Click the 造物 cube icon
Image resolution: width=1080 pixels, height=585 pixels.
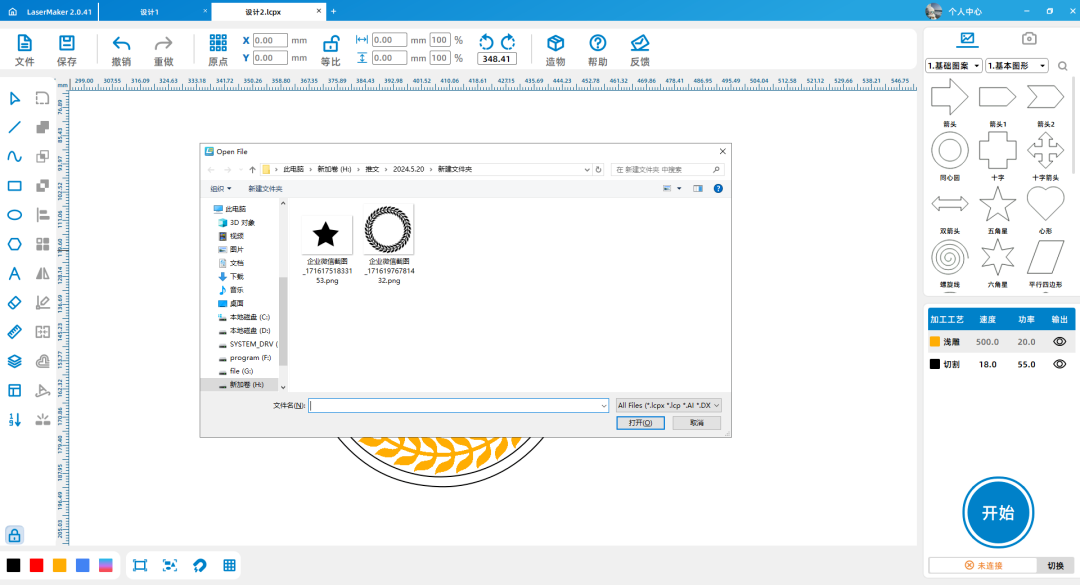coord(555,43)
